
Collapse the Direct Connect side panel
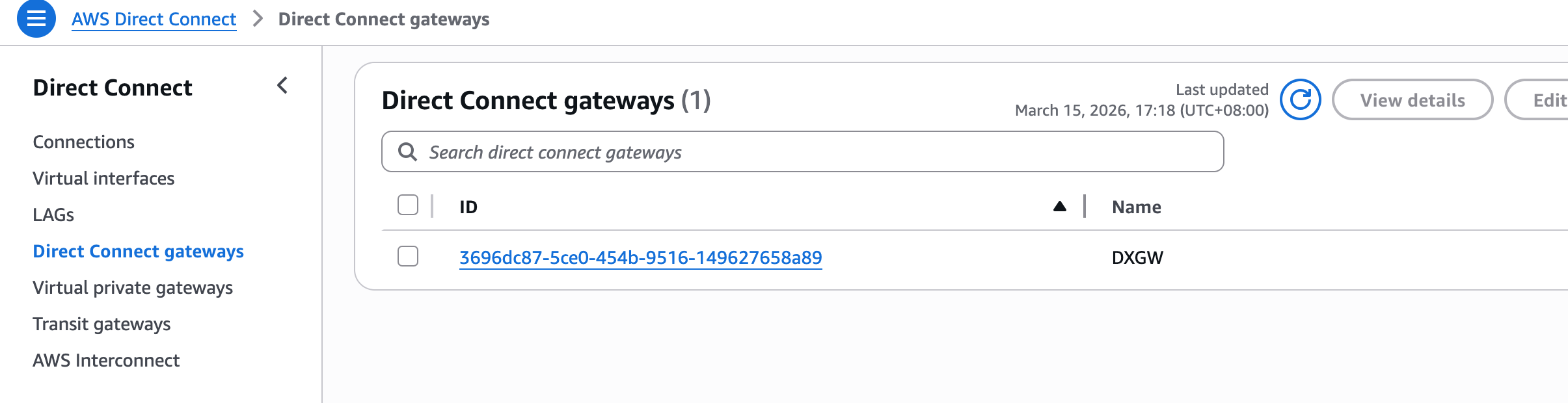(x=282, y=86)
